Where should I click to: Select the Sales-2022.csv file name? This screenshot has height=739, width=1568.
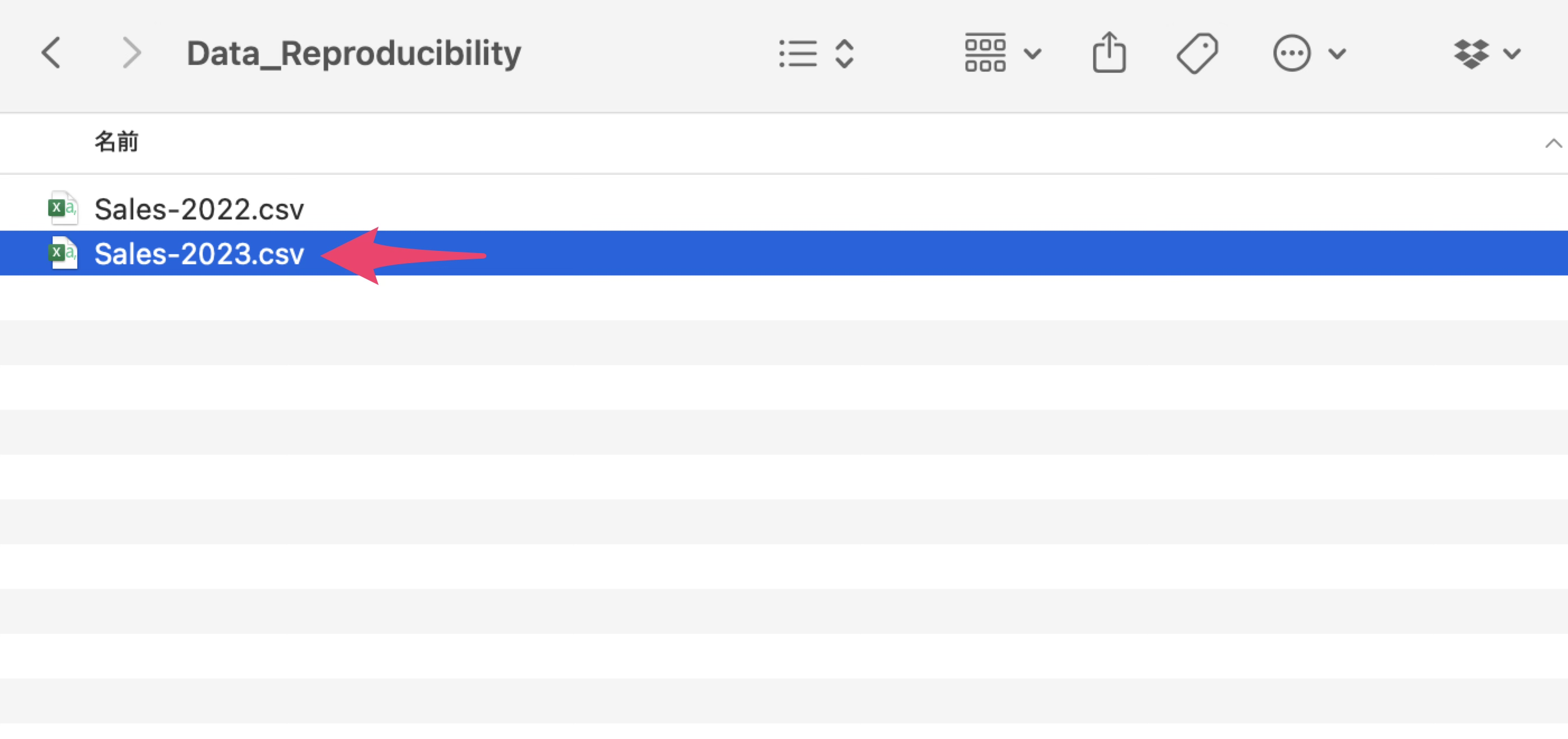[x=199, y=209]
